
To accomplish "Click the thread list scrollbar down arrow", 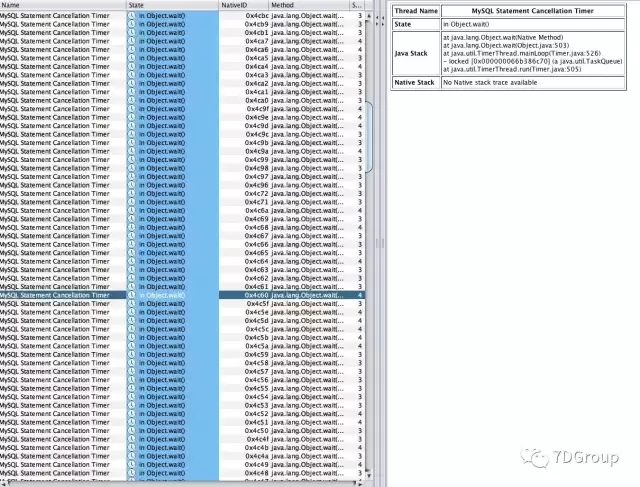I will (x=369, y=476).
